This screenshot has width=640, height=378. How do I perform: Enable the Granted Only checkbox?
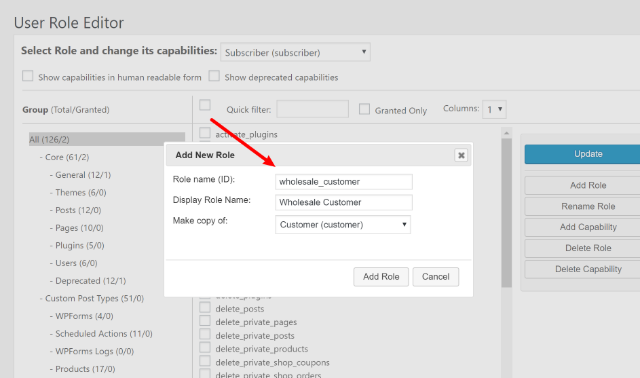click(364, 109)
